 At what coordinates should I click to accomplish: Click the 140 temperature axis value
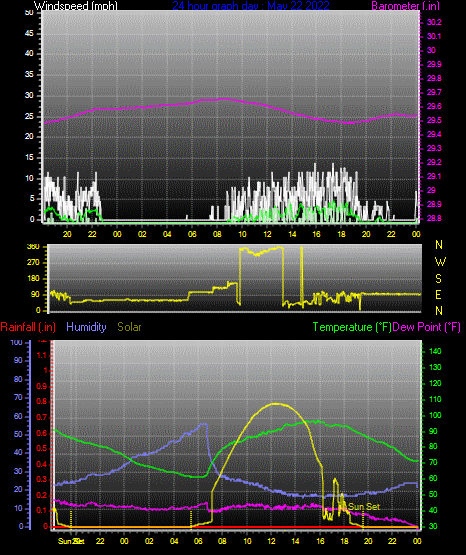(x=435, y=351)
